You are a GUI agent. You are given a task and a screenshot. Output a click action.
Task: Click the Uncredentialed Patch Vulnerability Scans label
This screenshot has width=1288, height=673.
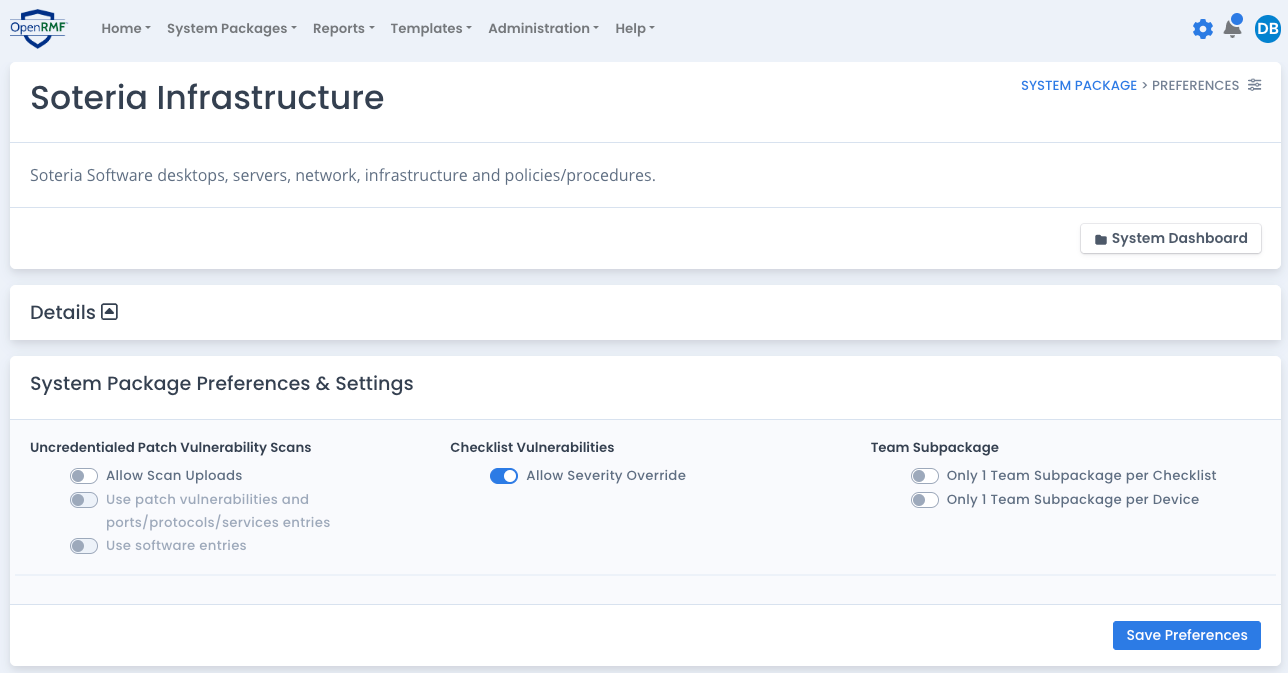pos(171,447)
